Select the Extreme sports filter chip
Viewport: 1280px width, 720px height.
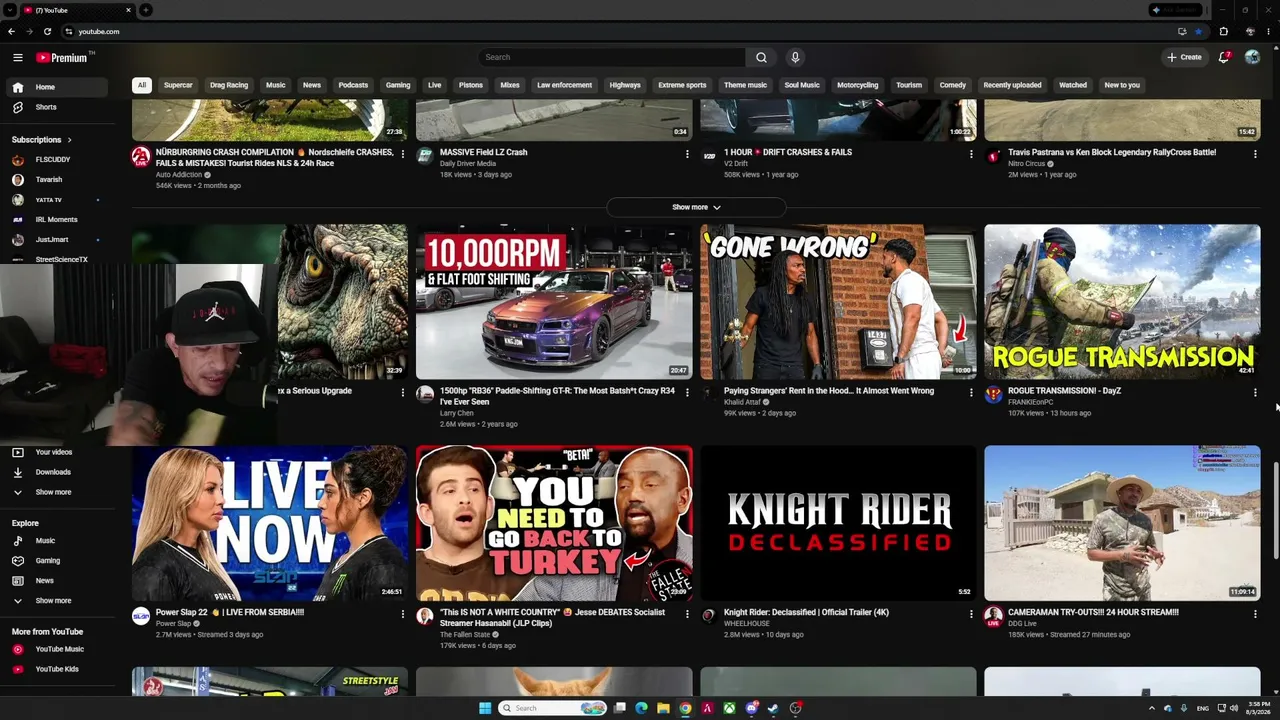[x=682, y=85]
